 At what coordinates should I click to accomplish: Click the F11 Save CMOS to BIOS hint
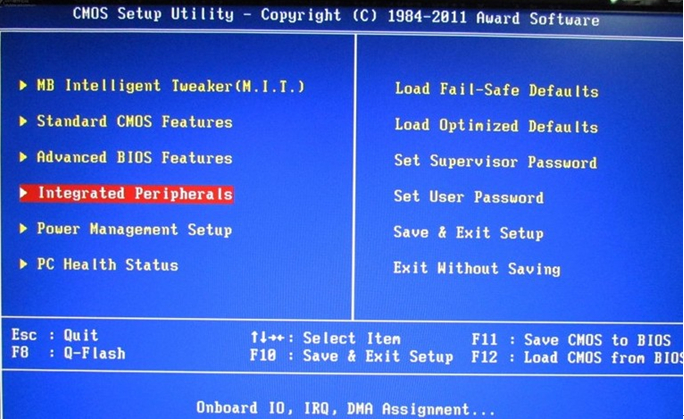click(x=571, y=340)
